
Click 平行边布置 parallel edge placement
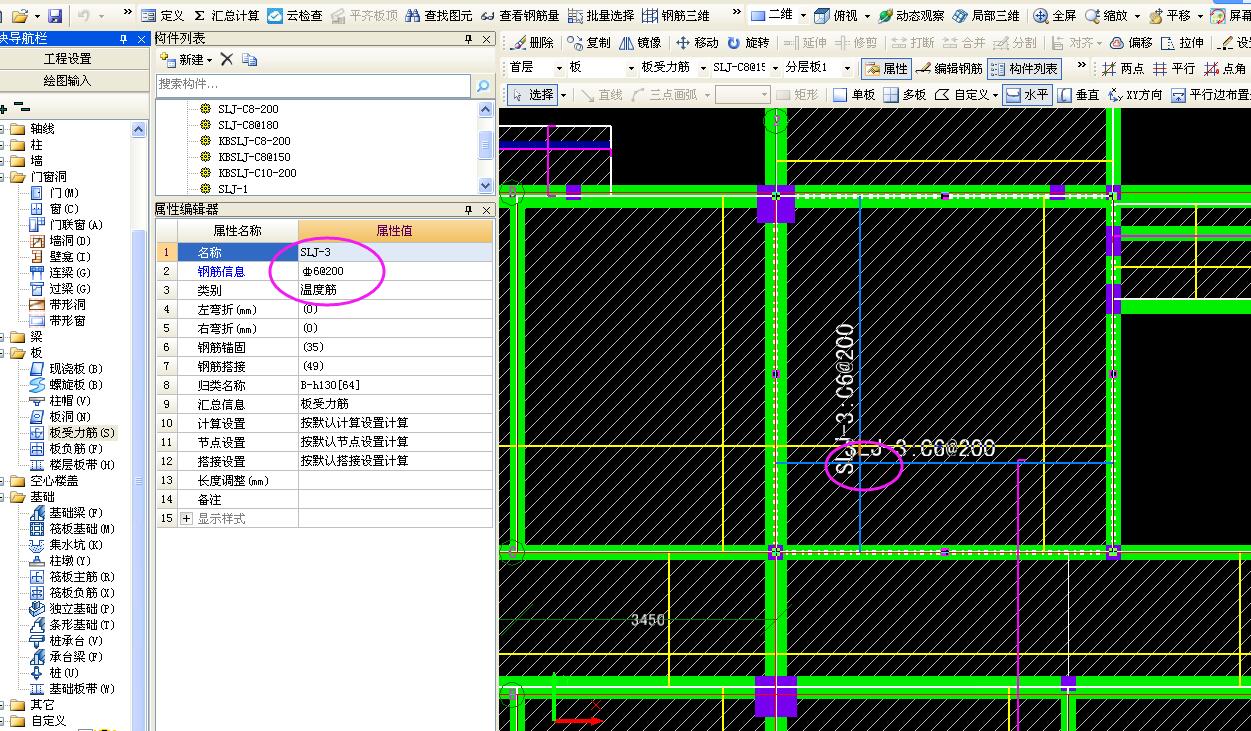(x=1210, y=95)
